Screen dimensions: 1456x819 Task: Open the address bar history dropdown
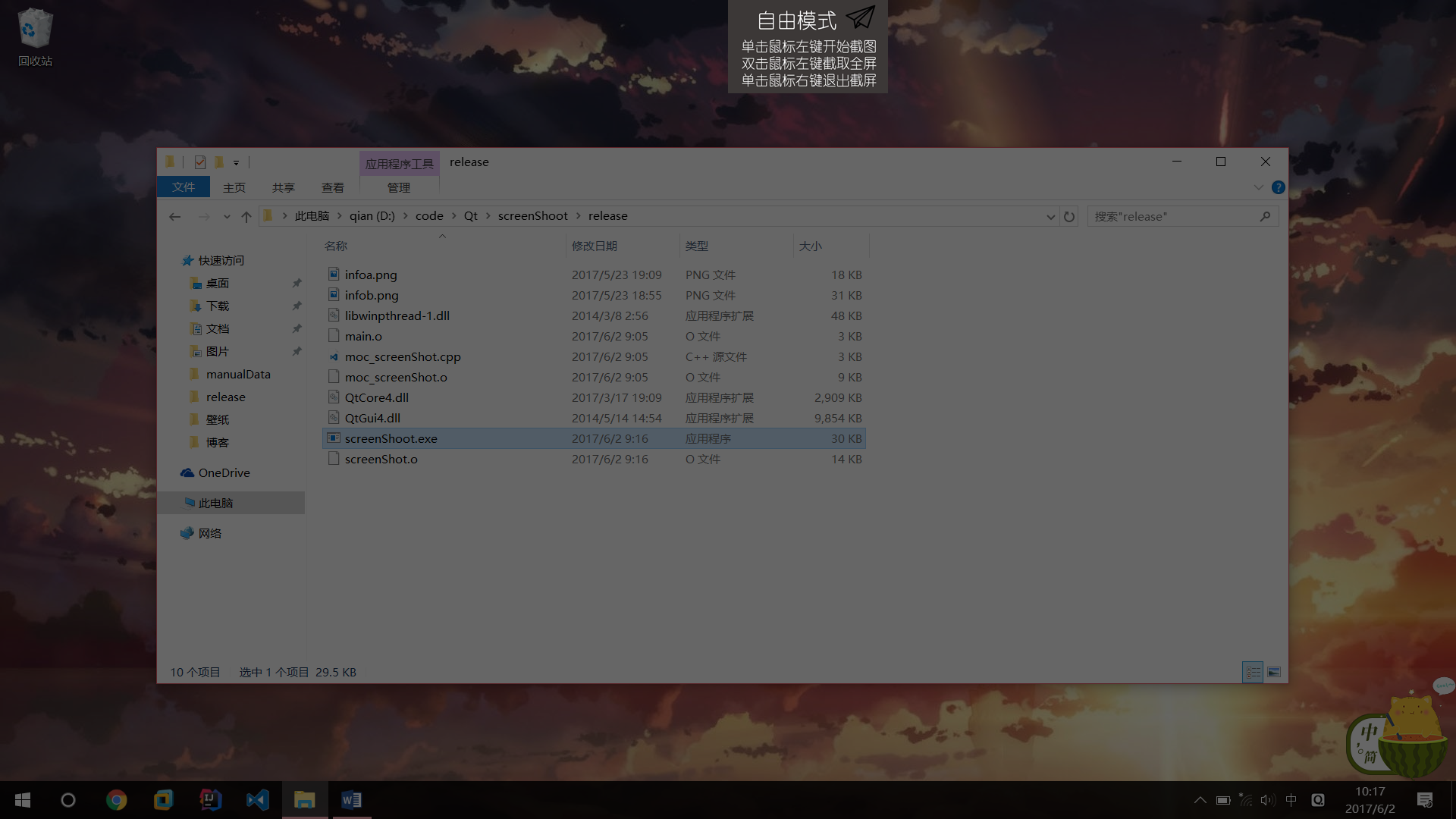1050,217
